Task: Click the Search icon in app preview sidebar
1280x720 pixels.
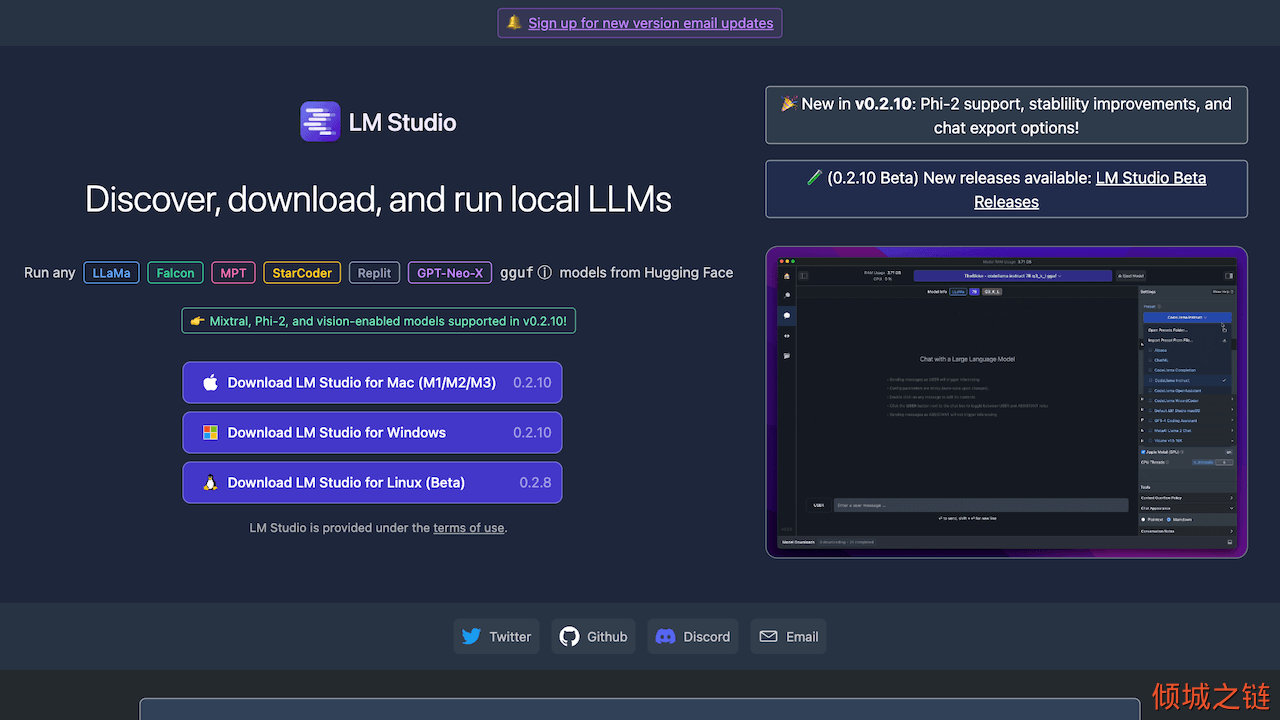Action: [787, 295]
